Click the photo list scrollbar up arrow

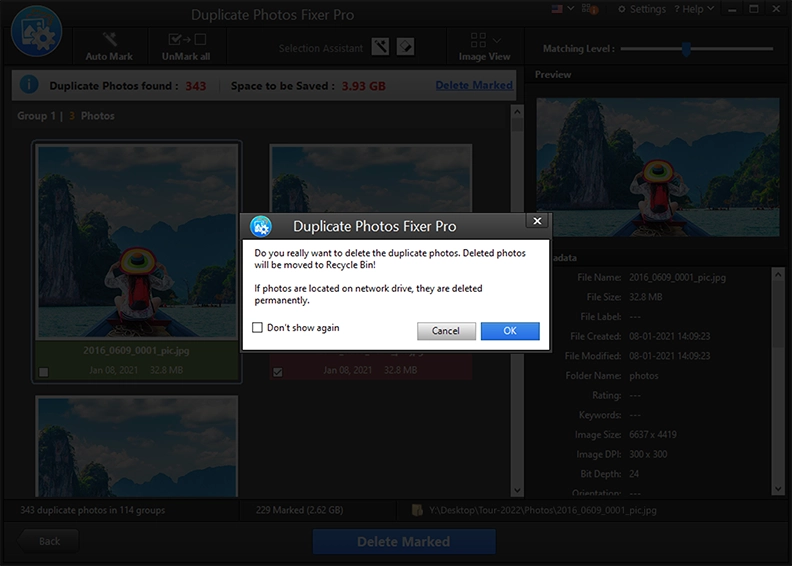tap(517, 111)
